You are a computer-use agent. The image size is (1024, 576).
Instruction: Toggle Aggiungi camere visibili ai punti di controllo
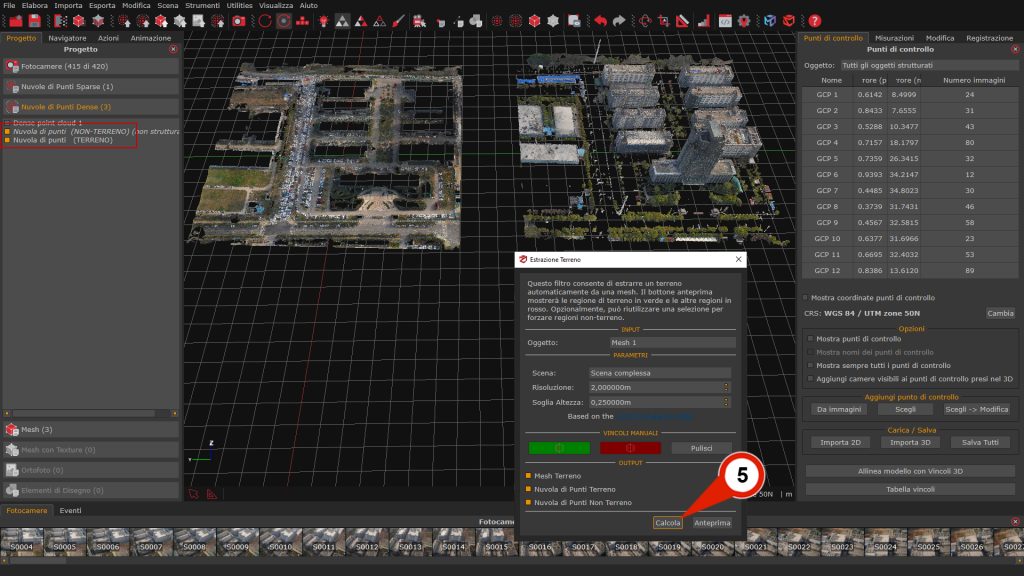[810, 379]
